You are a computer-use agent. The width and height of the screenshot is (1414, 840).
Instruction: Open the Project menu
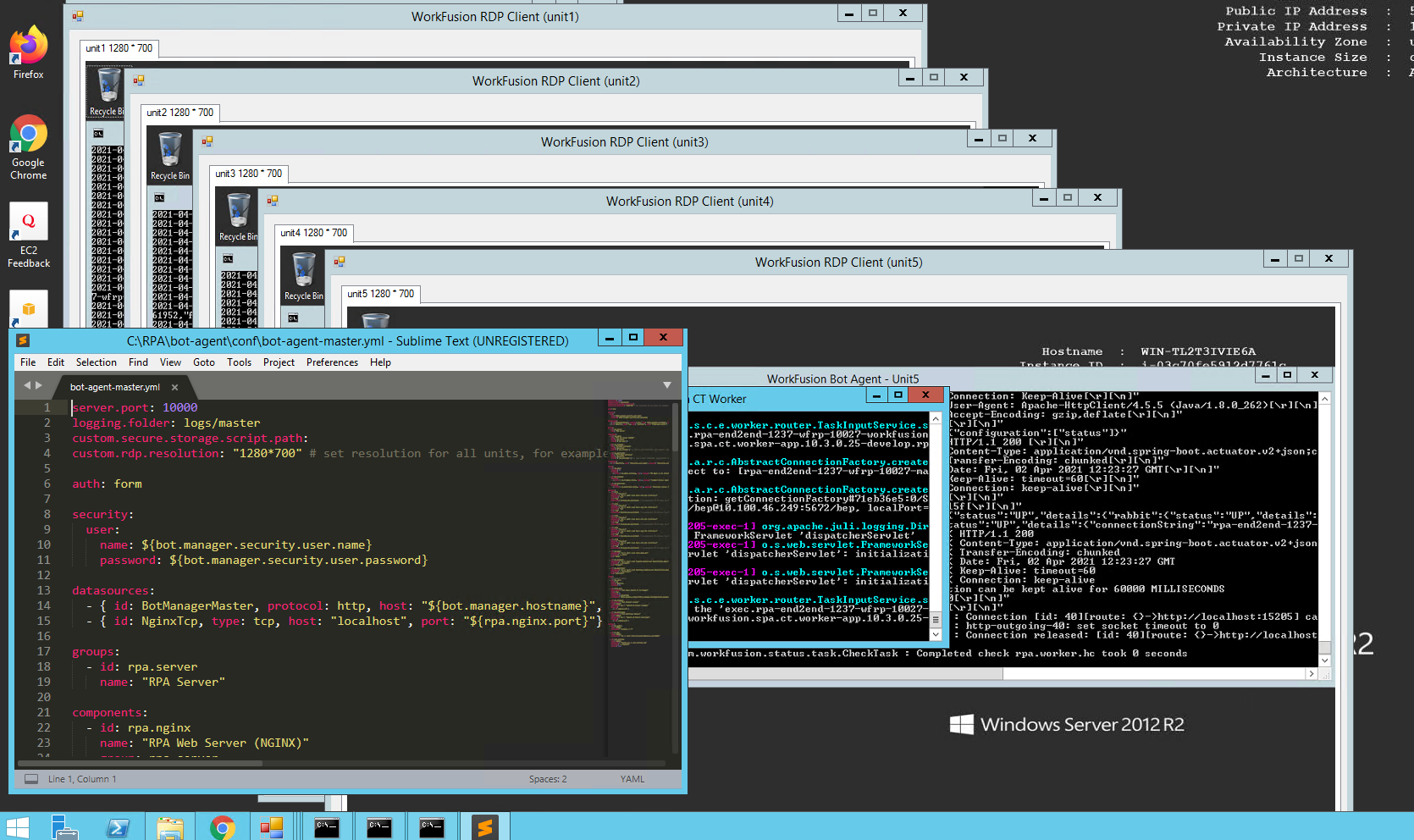click(x=279, y=362)
